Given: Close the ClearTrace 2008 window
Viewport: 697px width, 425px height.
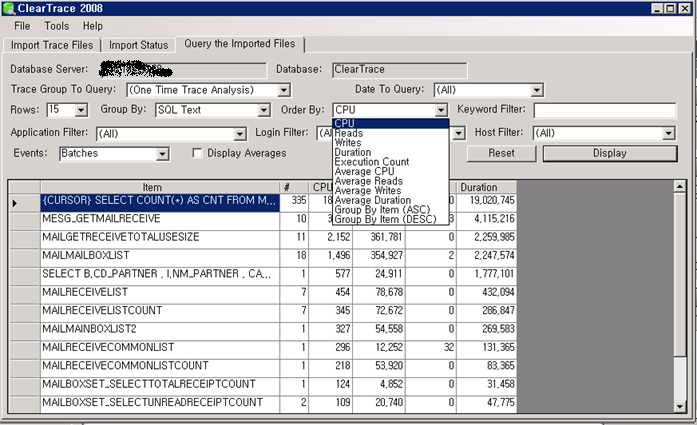Looking at the screenshot, I should pyautogui.click(x=685, y=8).
